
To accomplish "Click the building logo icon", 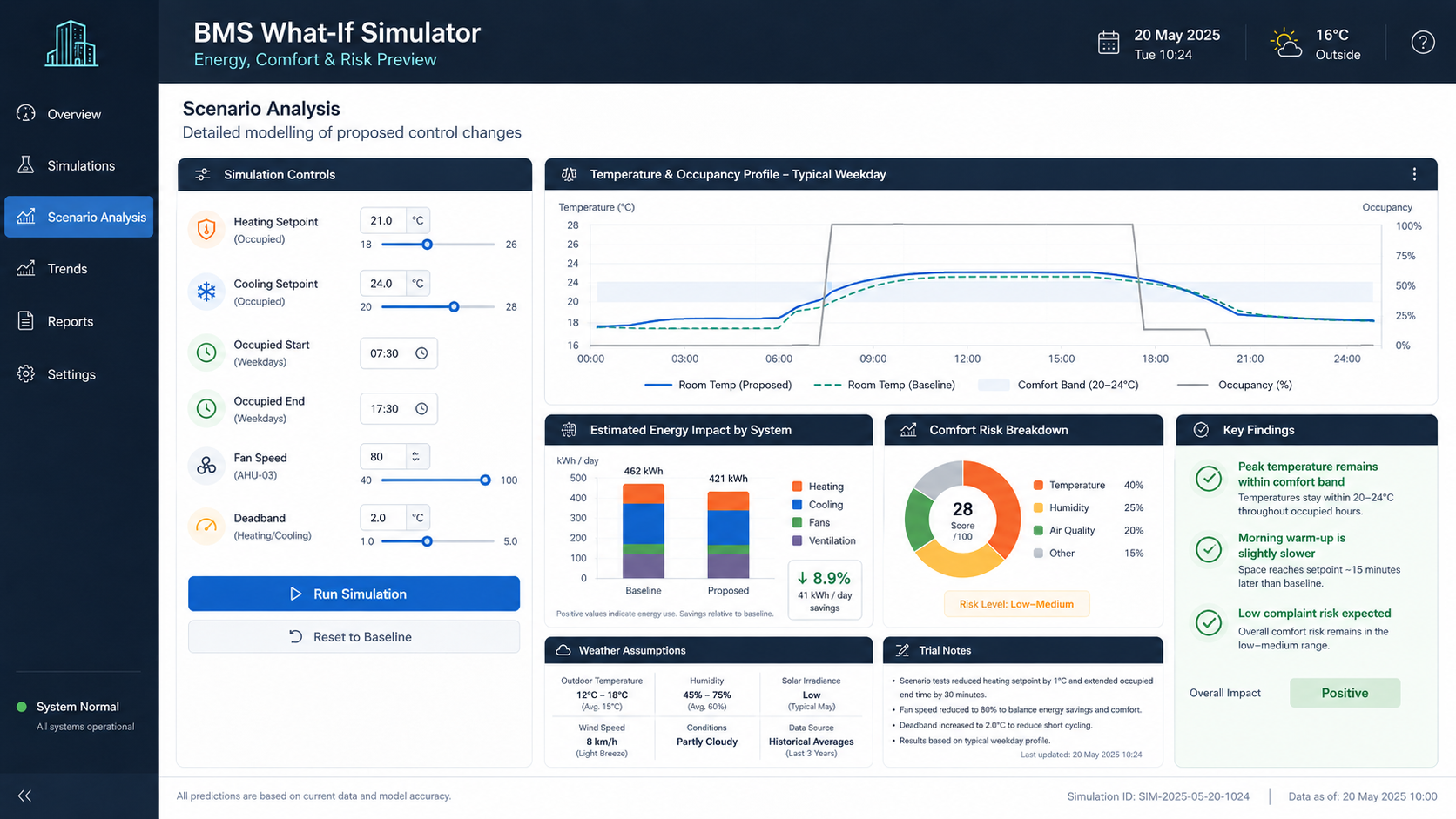I will 71,44.
